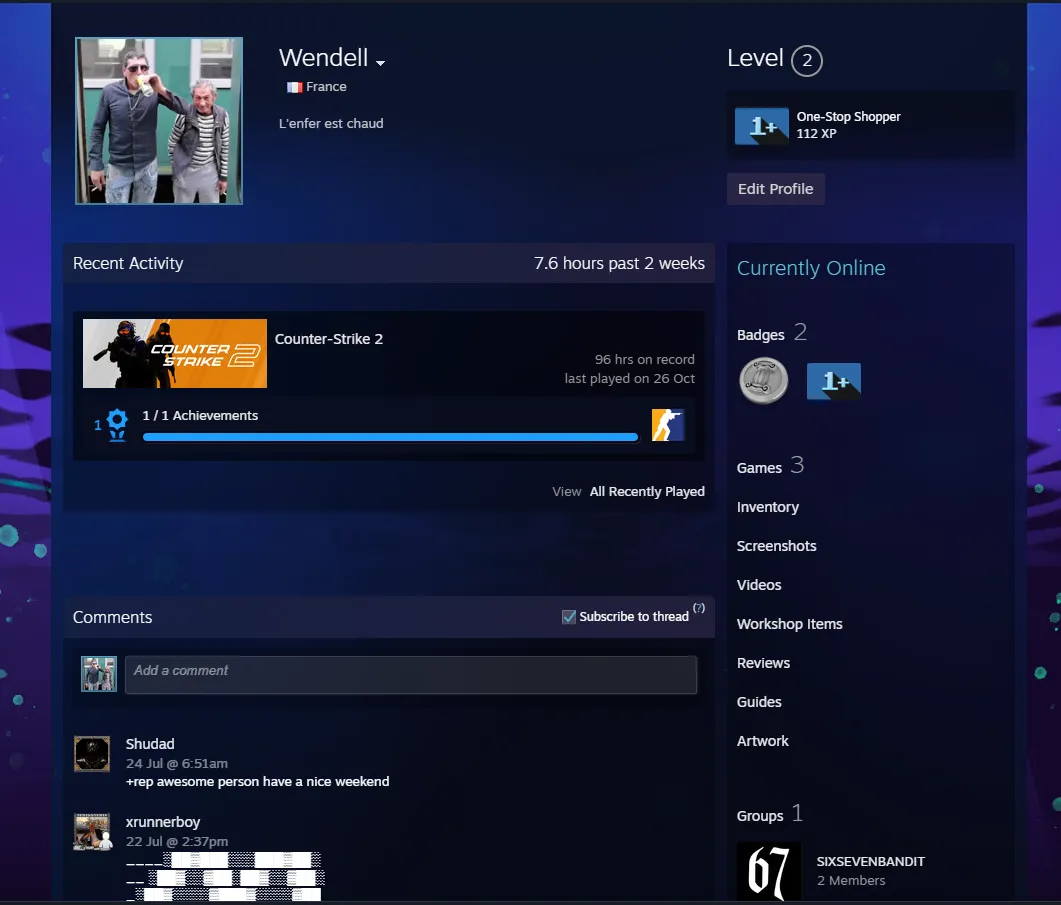Open the Wendell profile picture
Viewport: 1061px width, 905px height.
pos(159,120)
